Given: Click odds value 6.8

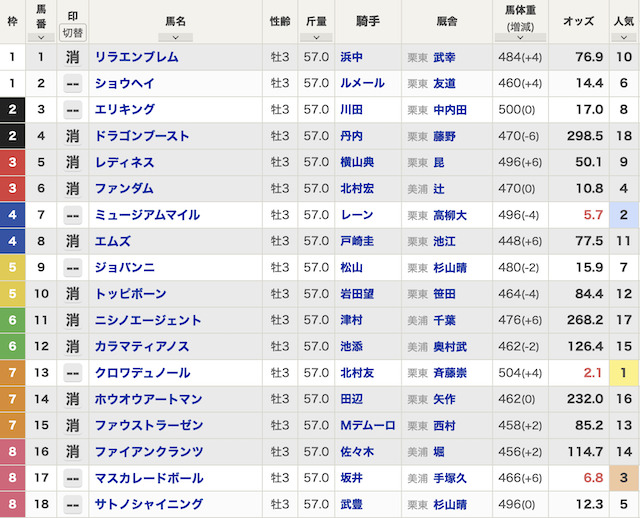Looking at the screenshot, I should (x=593, y=478).
